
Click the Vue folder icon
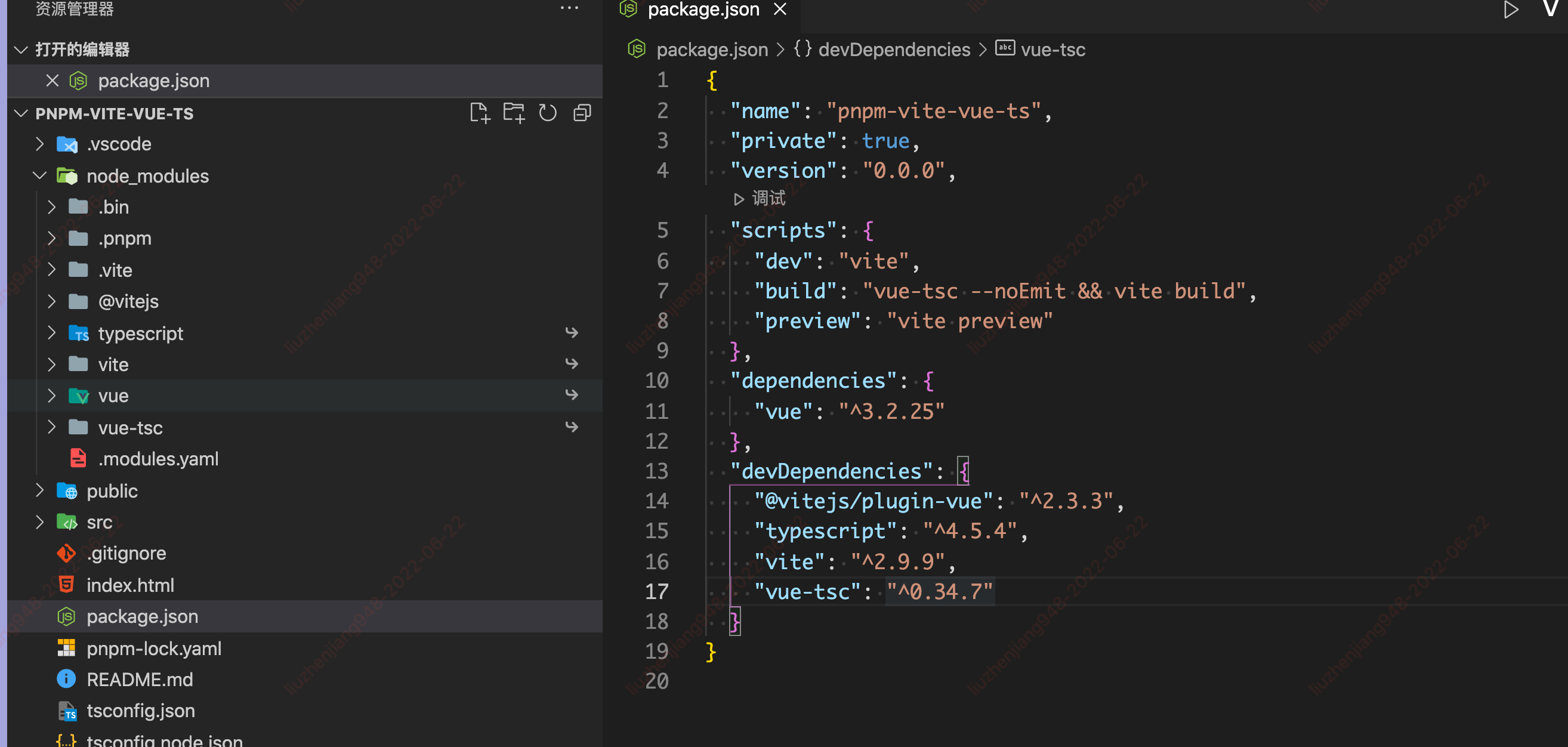coord(79,396)
